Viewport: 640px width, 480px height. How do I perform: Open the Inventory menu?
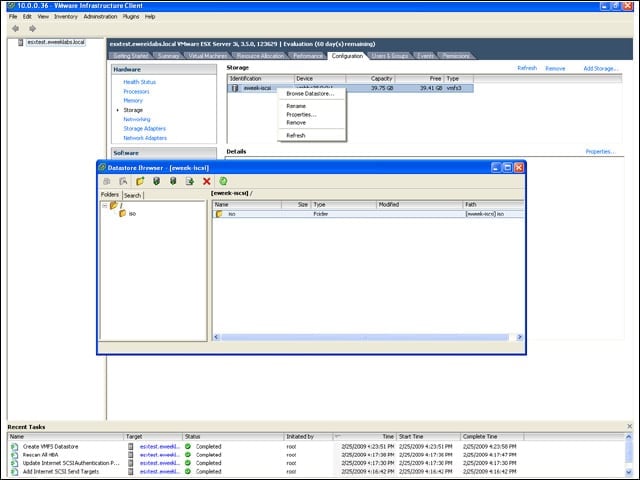coord(66,17)
